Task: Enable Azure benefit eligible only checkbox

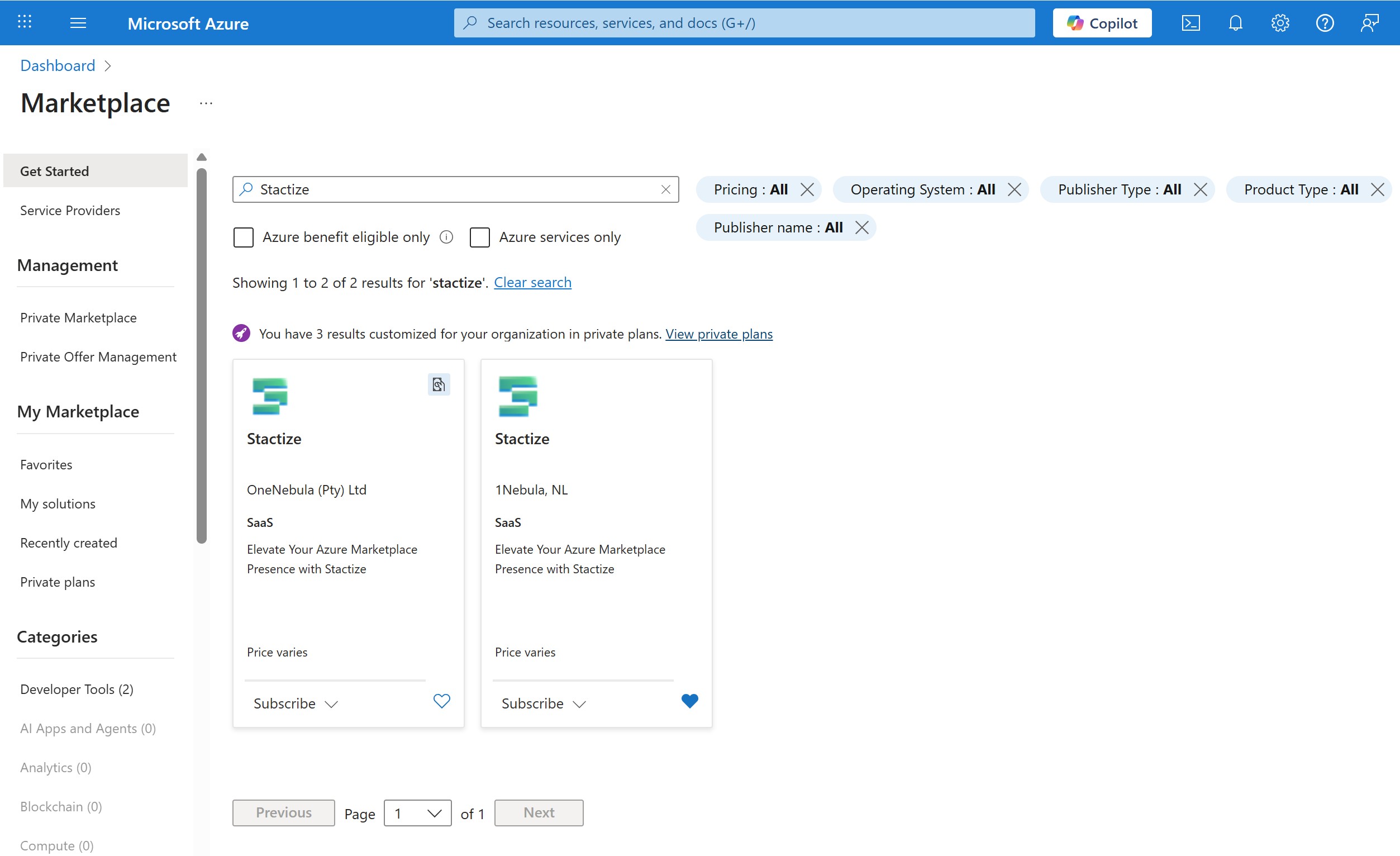Action: click(243, 237)
